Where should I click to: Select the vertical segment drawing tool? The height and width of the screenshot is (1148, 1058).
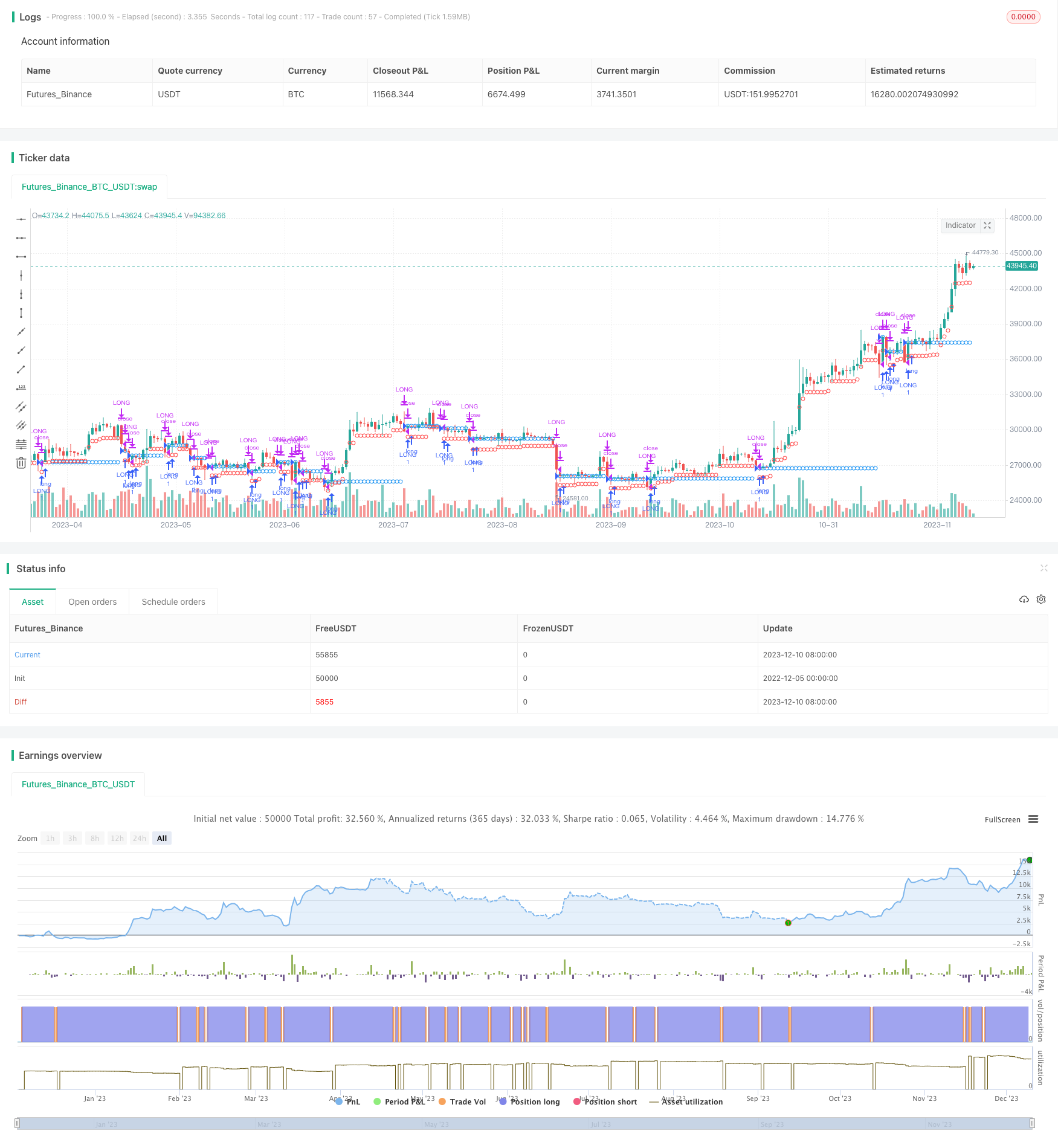21,313
